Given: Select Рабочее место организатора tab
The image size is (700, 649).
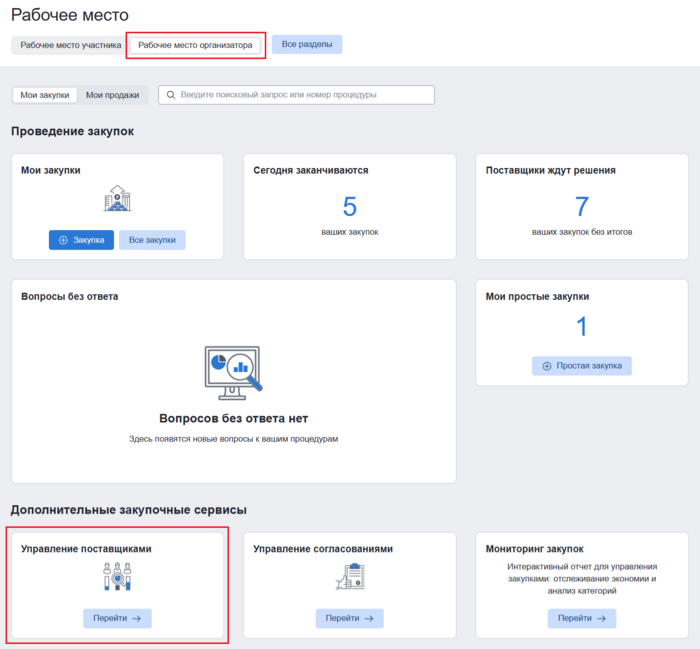Looking at the screenshot, I should coord(195,45).
